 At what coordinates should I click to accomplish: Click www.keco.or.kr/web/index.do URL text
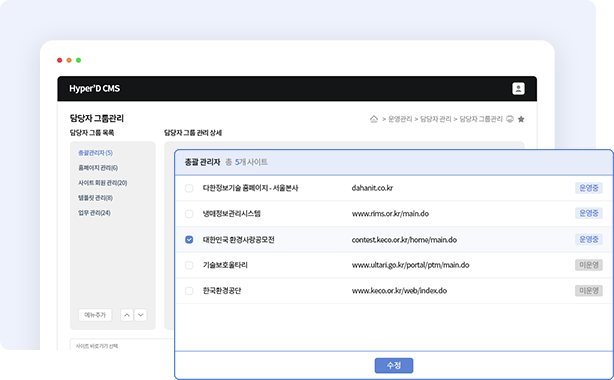click(399, 291)
